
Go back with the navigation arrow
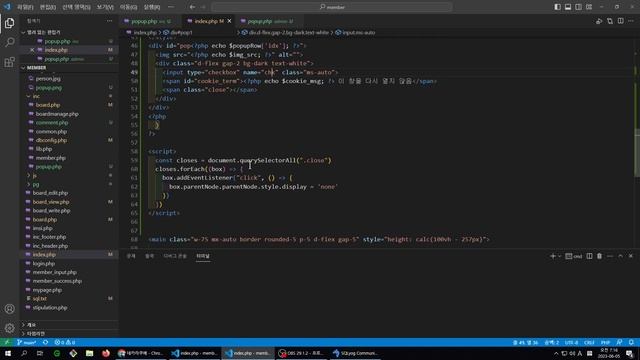(x=192, y=7)
